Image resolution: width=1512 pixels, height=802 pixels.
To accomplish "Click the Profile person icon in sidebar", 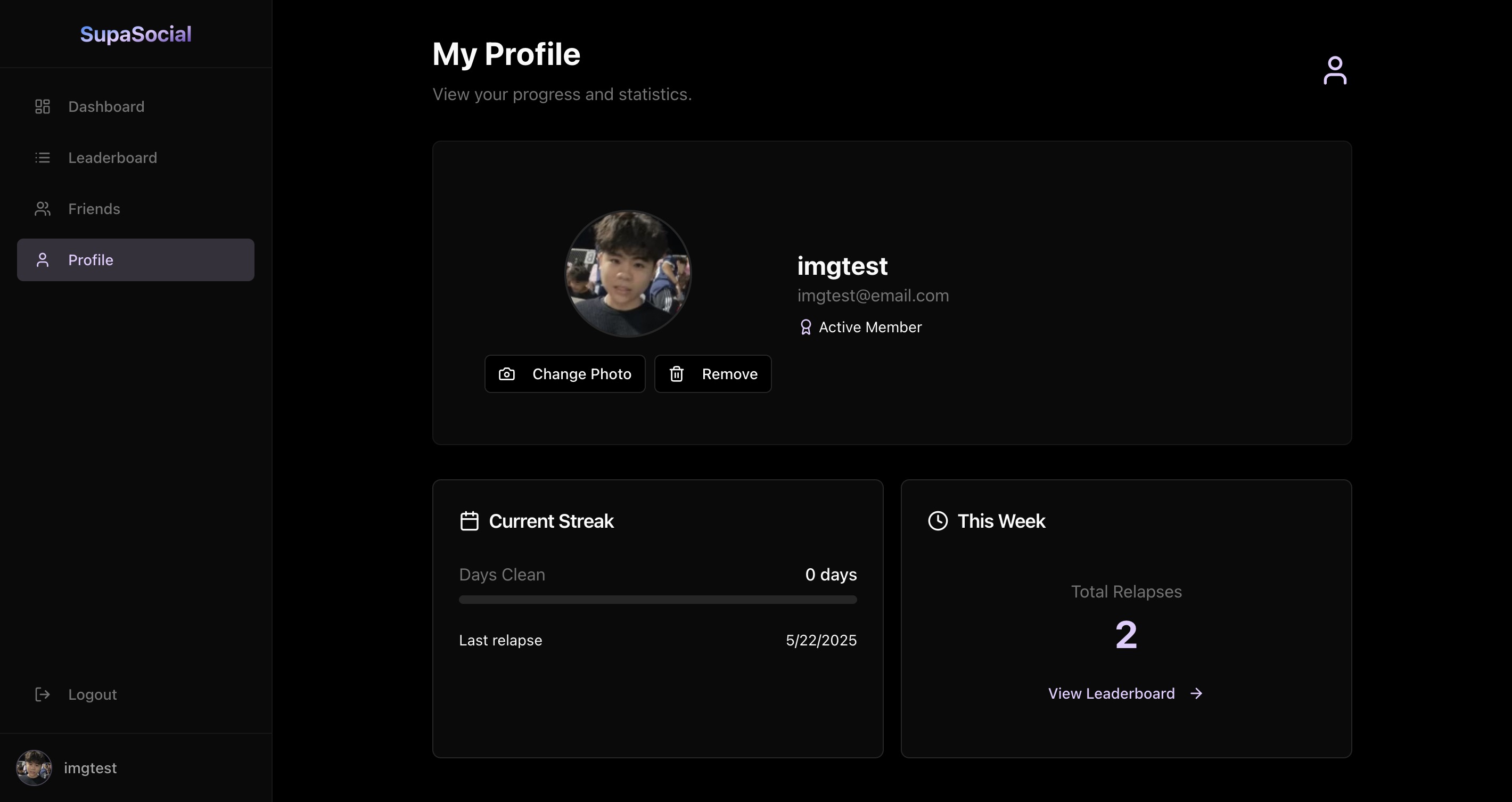I will coord(42,259).
